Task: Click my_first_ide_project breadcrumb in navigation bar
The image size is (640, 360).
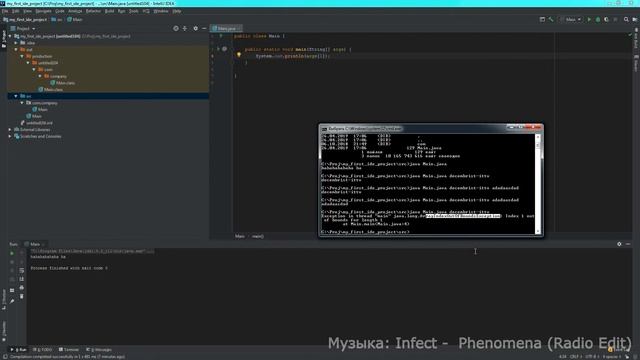Action: coord(25,19)
